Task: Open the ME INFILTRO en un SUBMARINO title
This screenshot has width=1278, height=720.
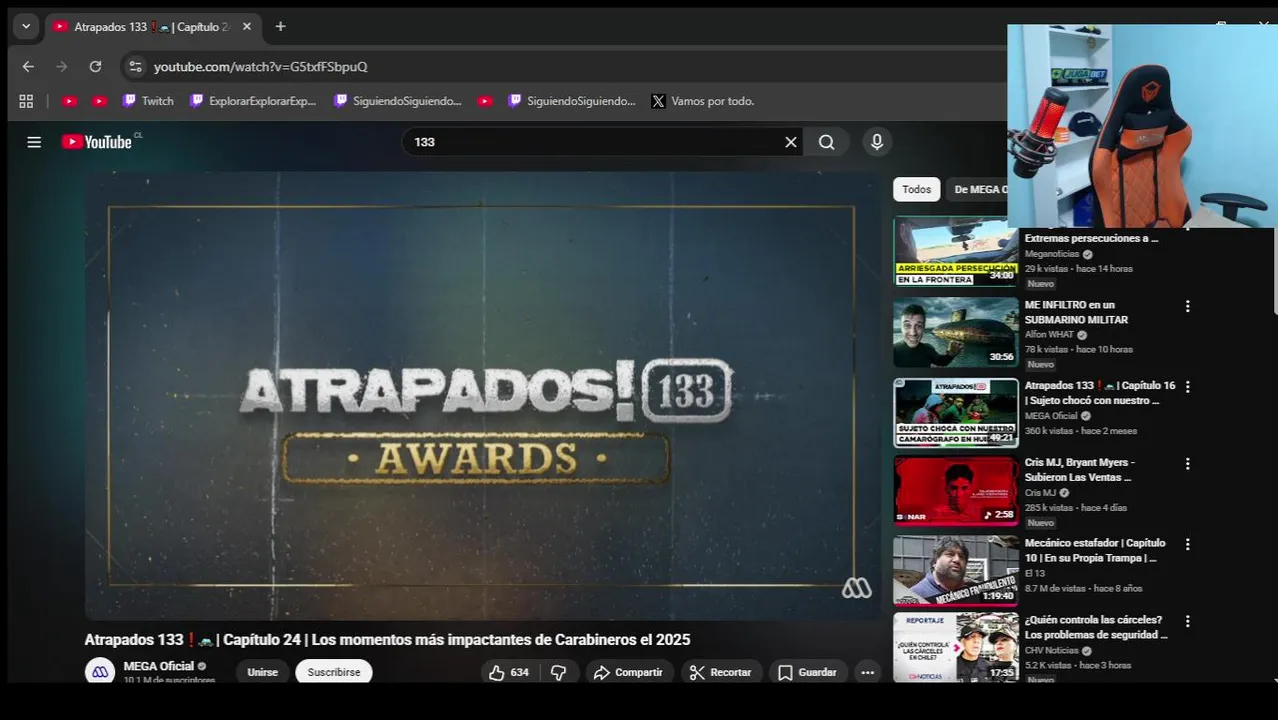Action: [1076, 312]
